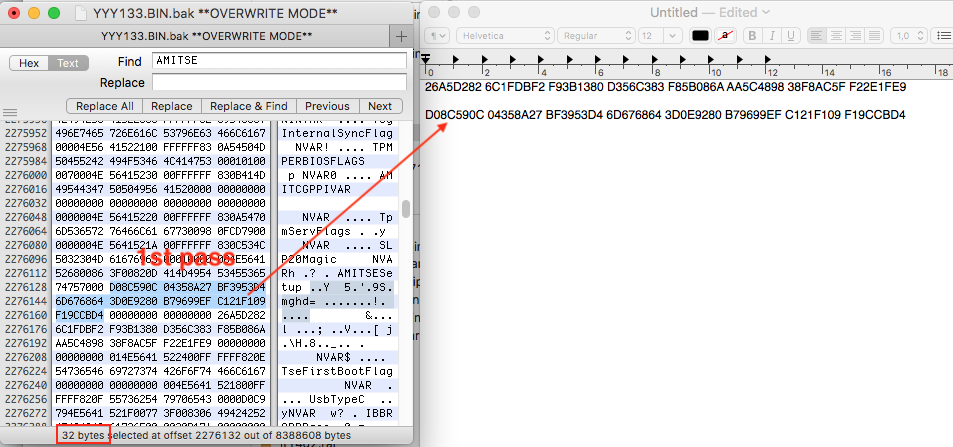Open the Helvetica font family dropdown
Image resolution: width=953 pixels, height=447 pixels.
click(504, 36)
